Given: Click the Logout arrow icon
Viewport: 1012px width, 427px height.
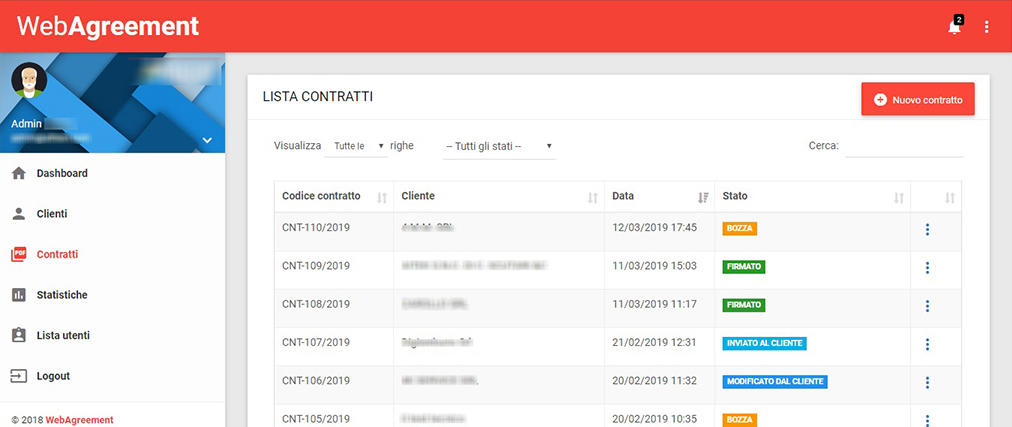Looking at the screenshot, I should [18, 376].
